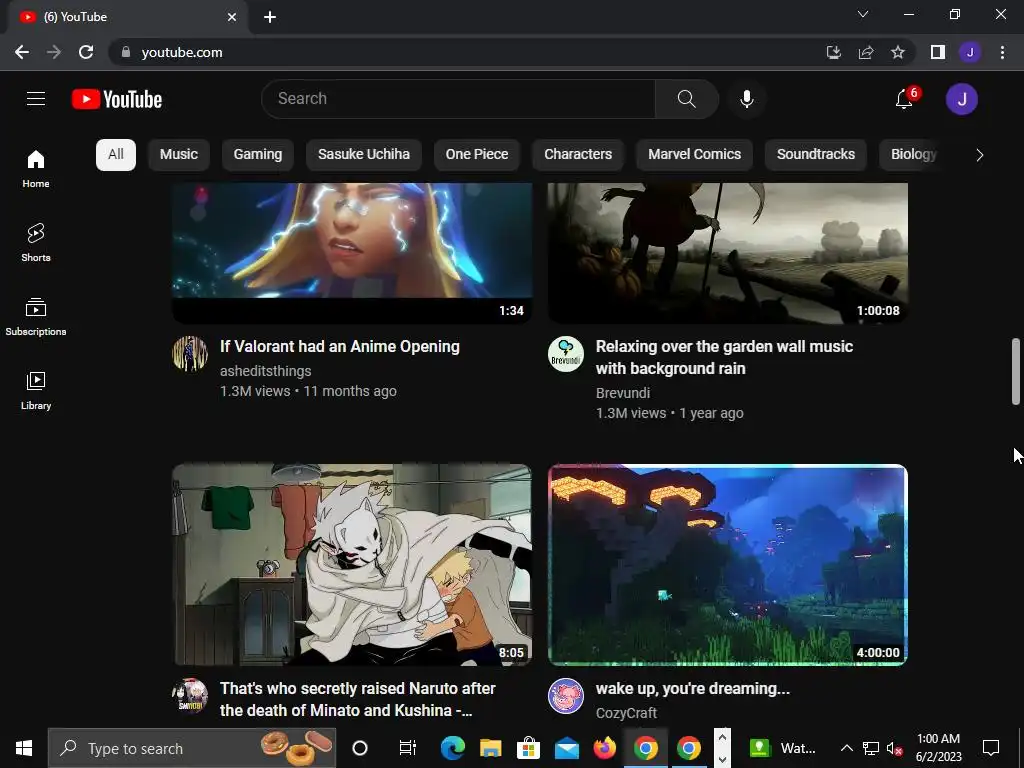Open 'That's who secretly raised Naruto' title
The image size is (1024, 768).
click(x=357, y=699)
